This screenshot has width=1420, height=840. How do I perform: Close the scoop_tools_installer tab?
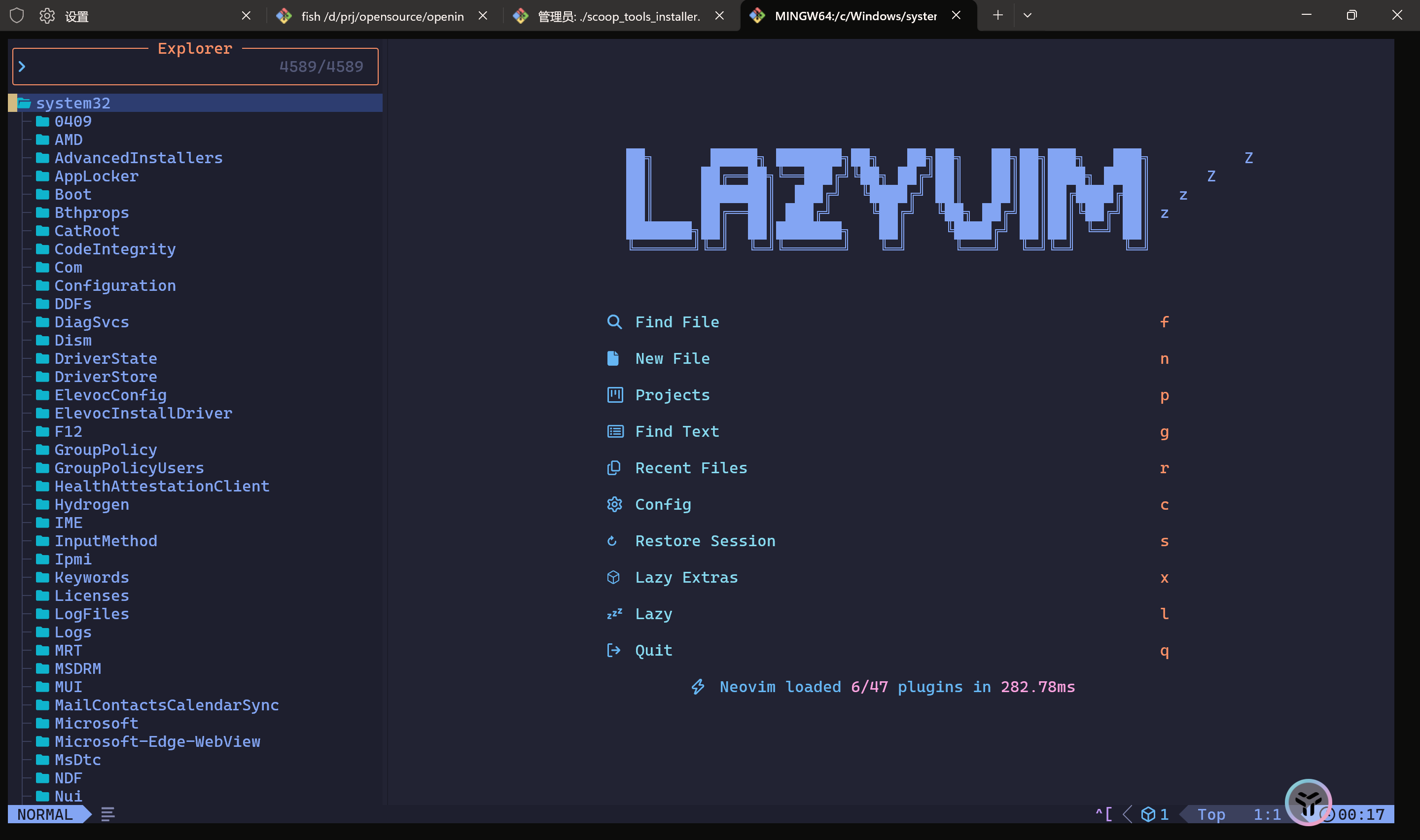tap(719, 16)
